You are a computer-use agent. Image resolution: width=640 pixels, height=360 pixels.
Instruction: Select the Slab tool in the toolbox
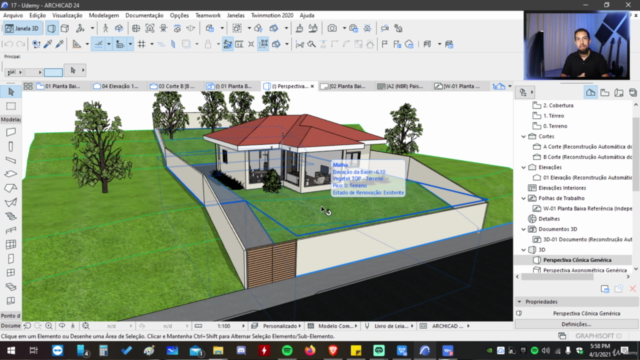(11, 174)
